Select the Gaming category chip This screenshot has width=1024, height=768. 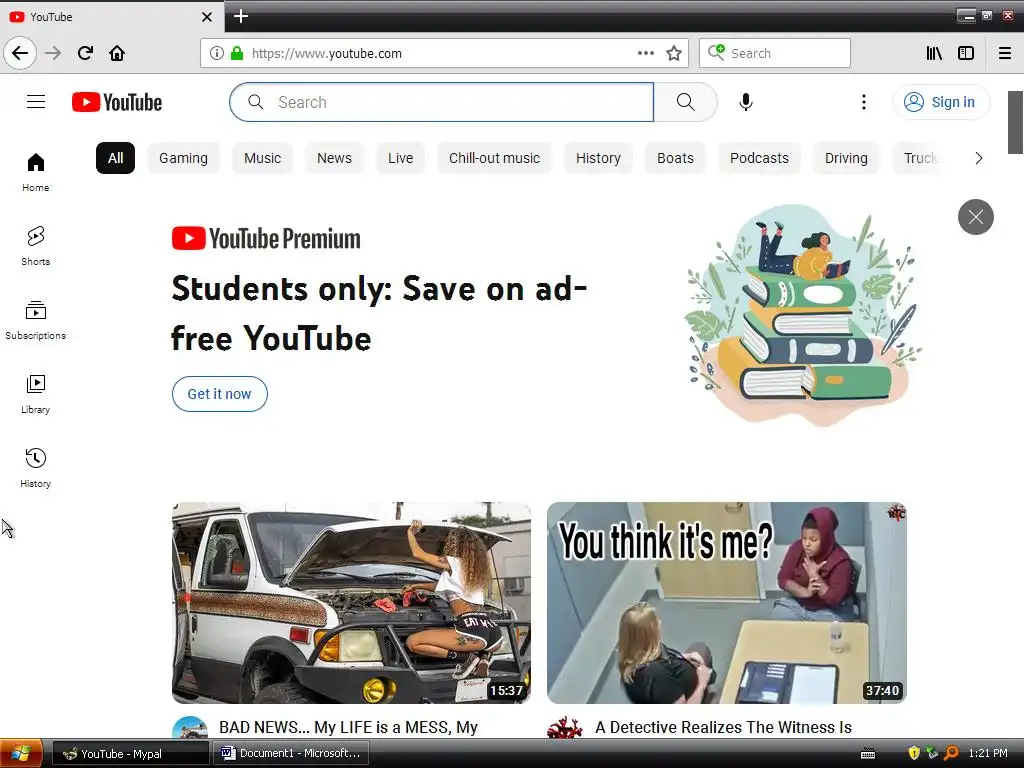pos(184,158)
